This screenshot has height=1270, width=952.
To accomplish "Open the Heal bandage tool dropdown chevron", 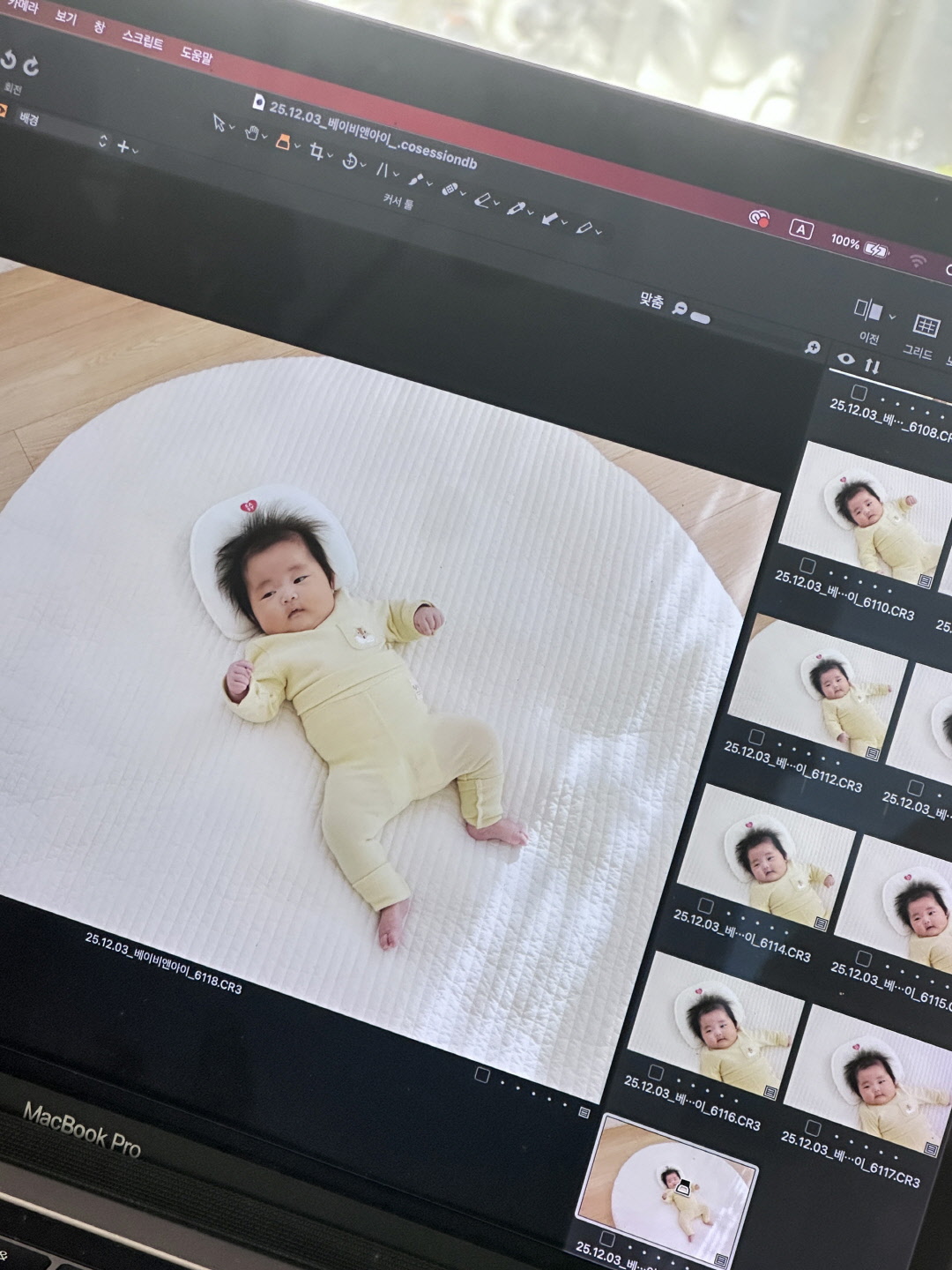I will coord(462,195).
